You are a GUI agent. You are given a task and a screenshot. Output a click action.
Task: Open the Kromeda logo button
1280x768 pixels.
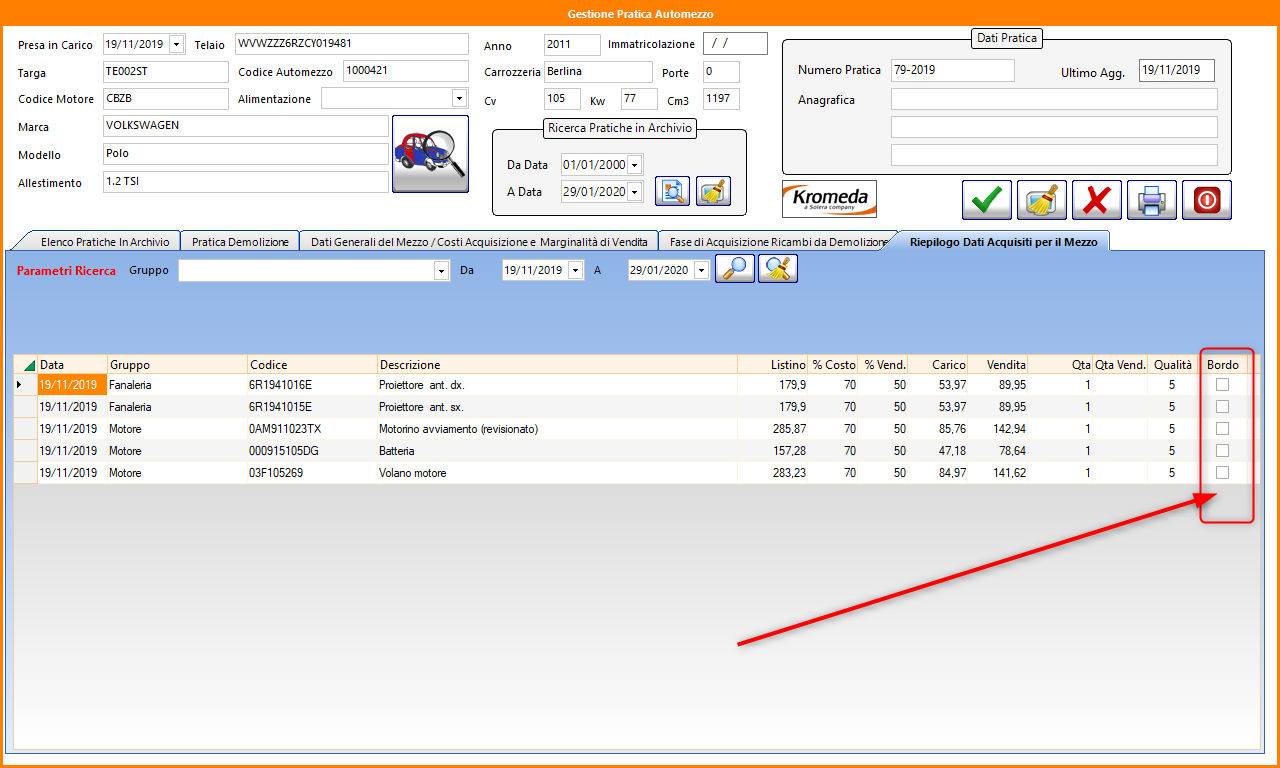pos(829,199)
